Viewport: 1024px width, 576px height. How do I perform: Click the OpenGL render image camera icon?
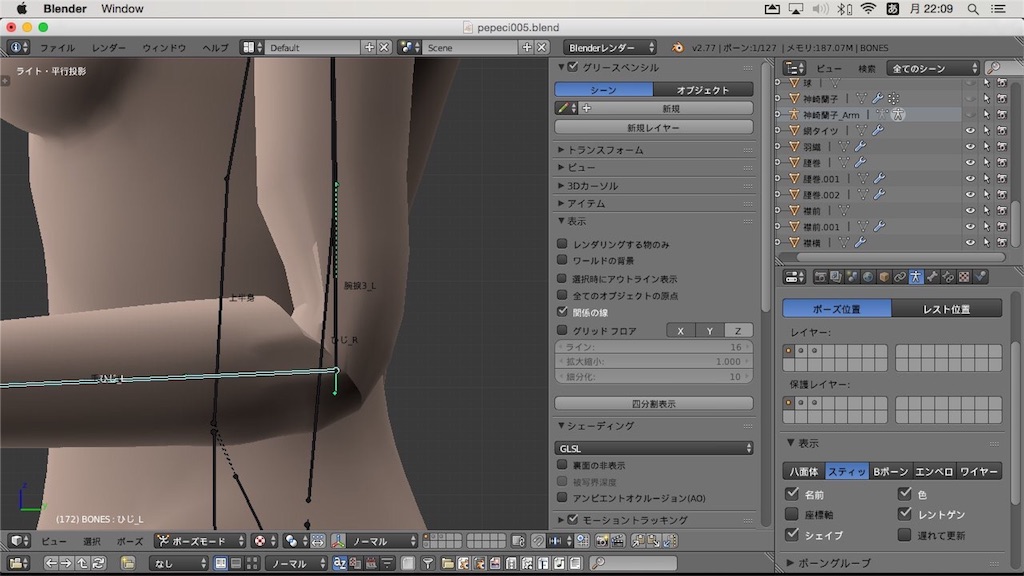point(603,541)
